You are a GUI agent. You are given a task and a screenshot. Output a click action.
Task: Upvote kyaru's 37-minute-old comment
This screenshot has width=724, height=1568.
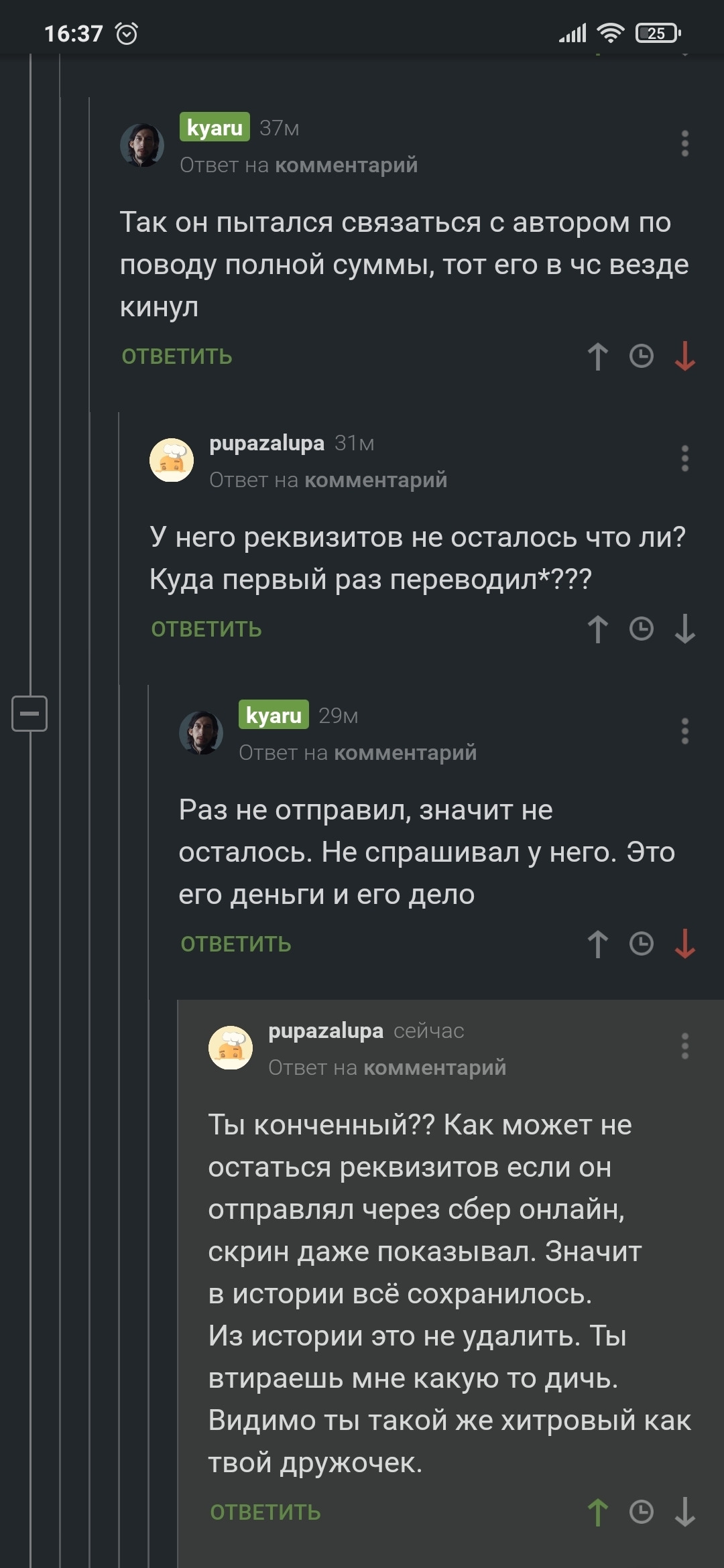tap(597, 356)
